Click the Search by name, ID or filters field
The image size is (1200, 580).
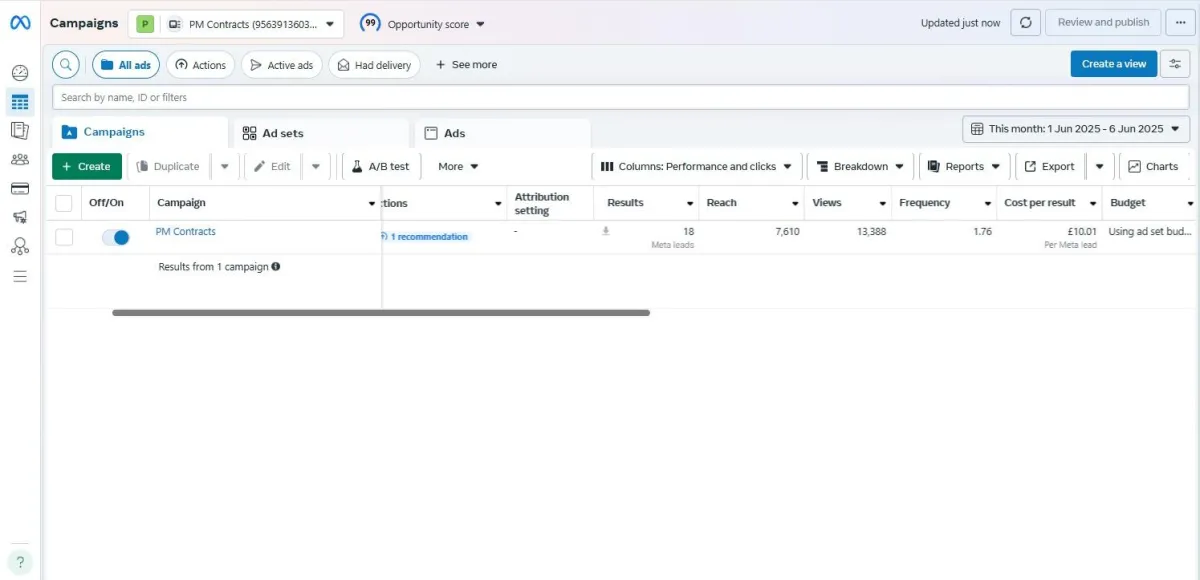(621, 98)
